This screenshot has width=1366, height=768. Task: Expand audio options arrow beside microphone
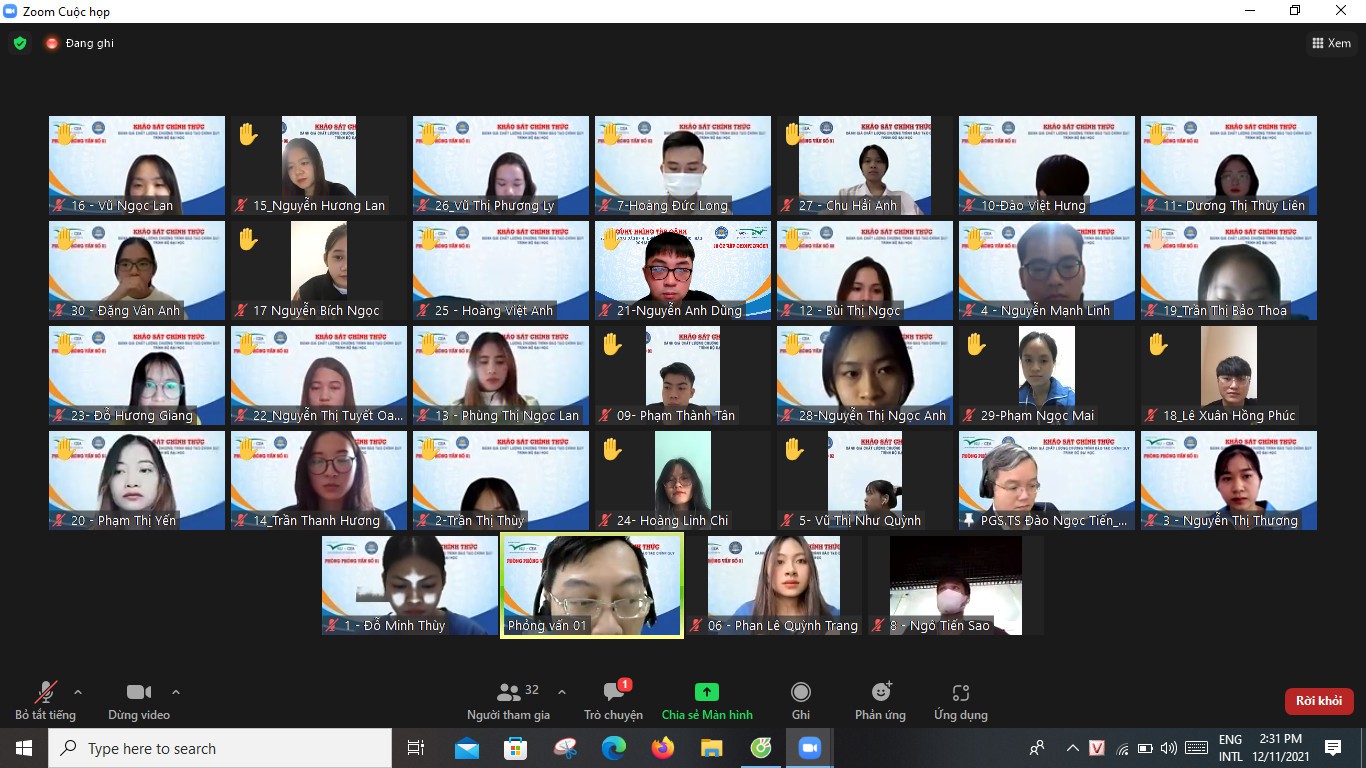click(x=78, y=692)
